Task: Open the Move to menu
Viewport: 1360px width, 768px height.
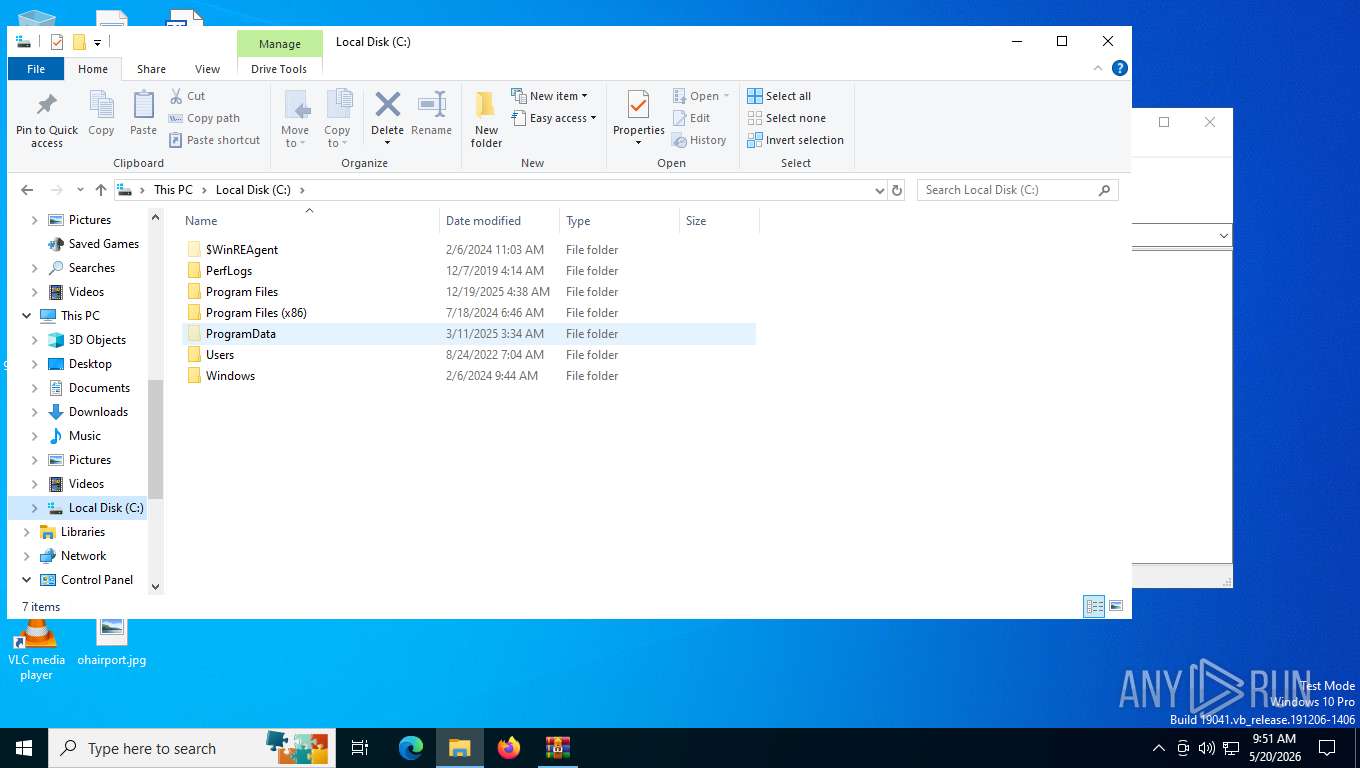Action: pos(295,119)
